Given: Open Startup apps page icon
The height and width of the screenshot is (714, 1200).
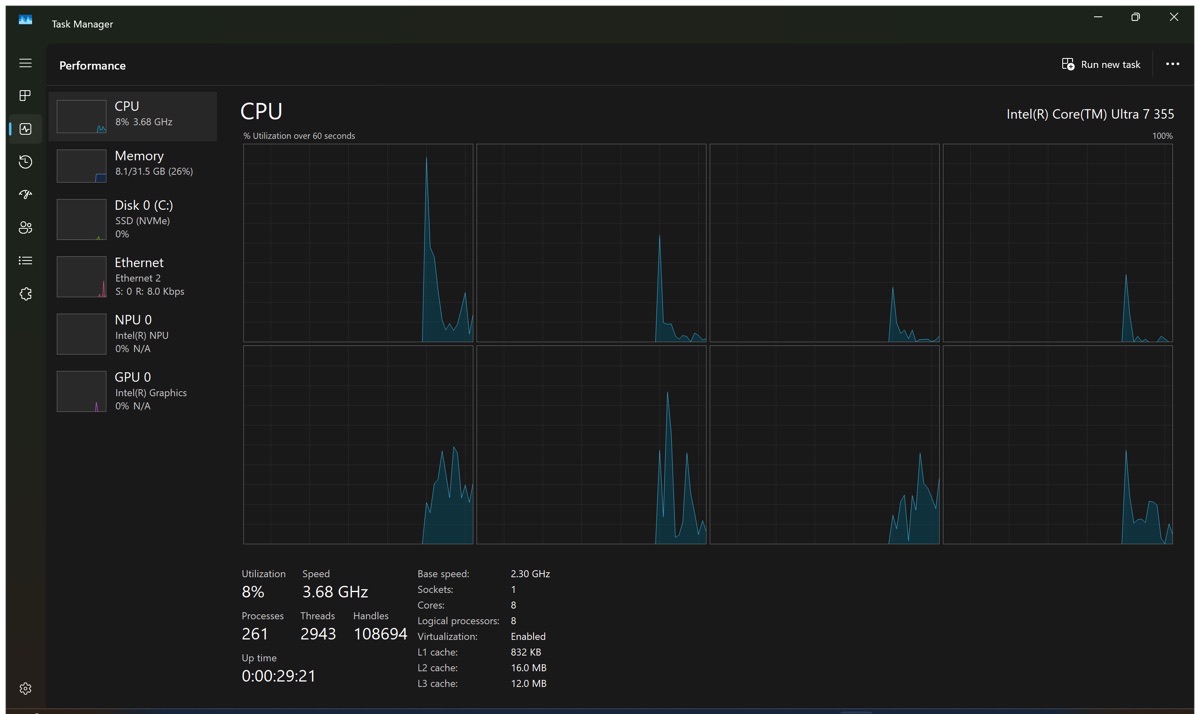Looking at the screenshot, I should [25, 194].
